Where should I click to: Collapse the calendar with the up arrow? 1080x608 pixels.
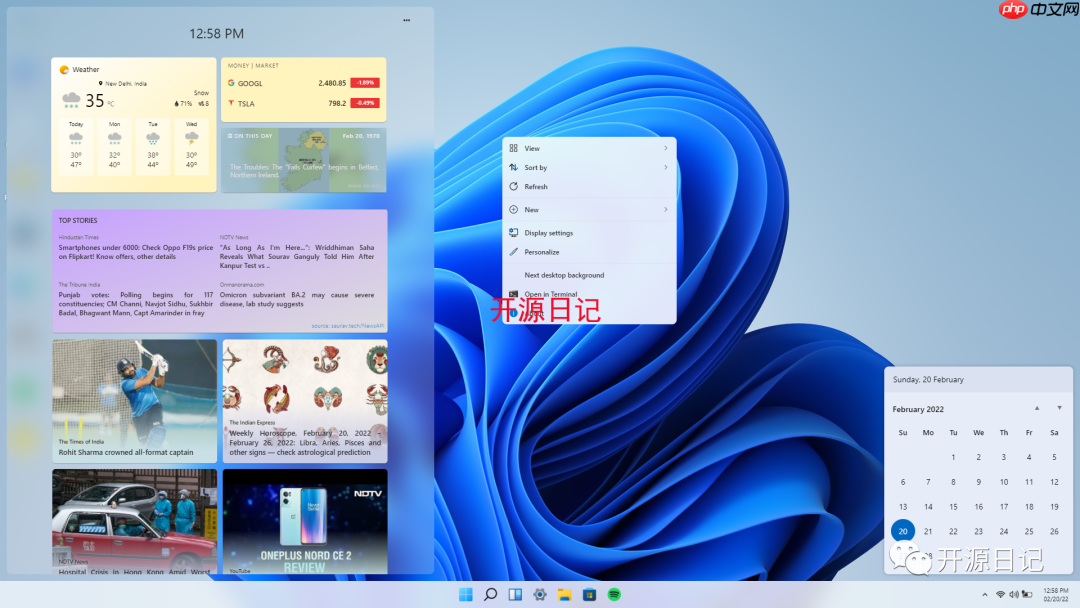[x=1037, y=408]
